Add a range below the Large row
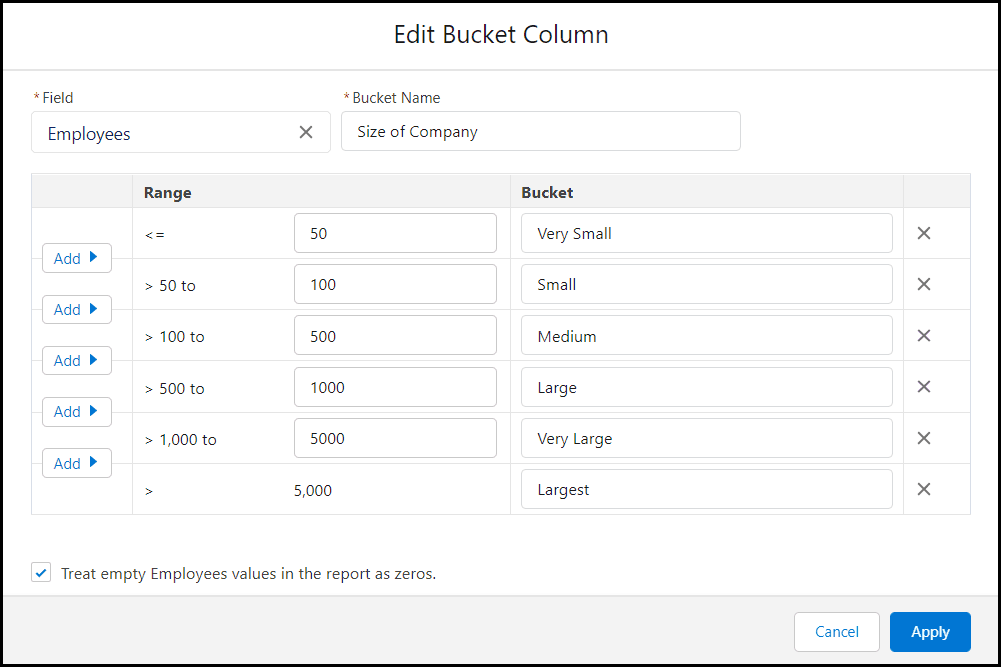Screen dimensions: 1001x667 pos(77,412)
